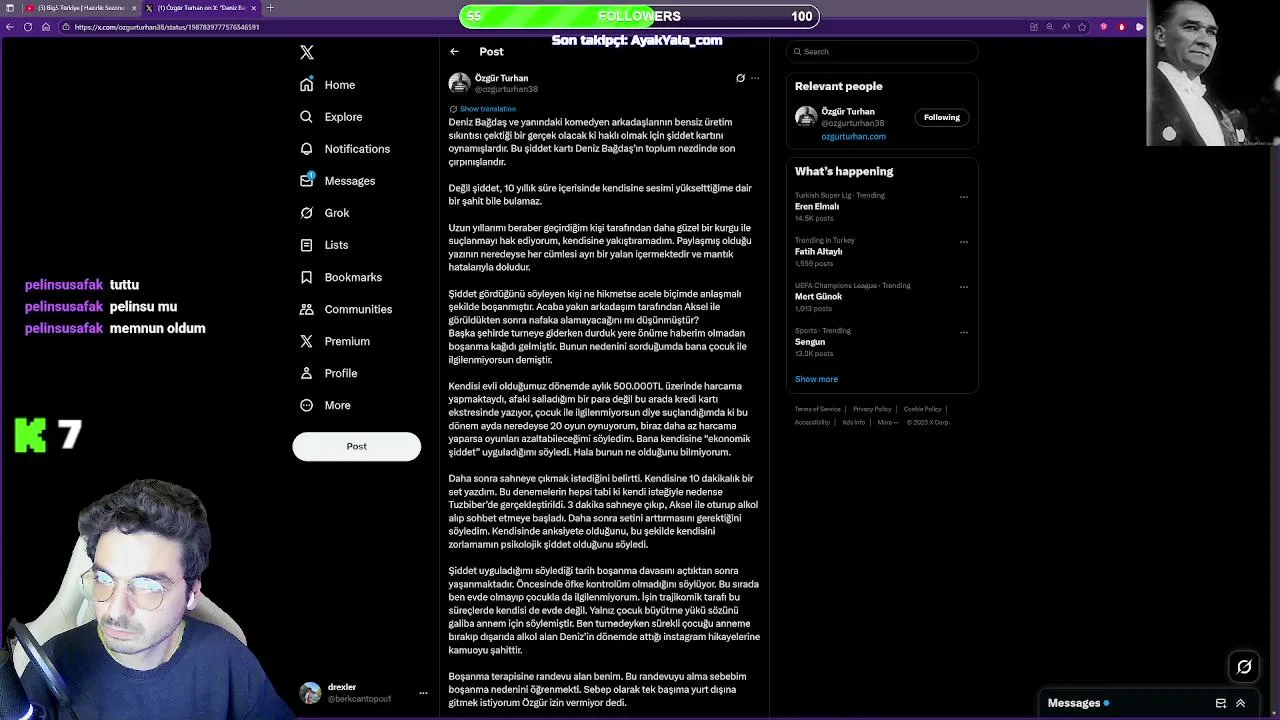Open drexler account menu dots

click(423, 692)
